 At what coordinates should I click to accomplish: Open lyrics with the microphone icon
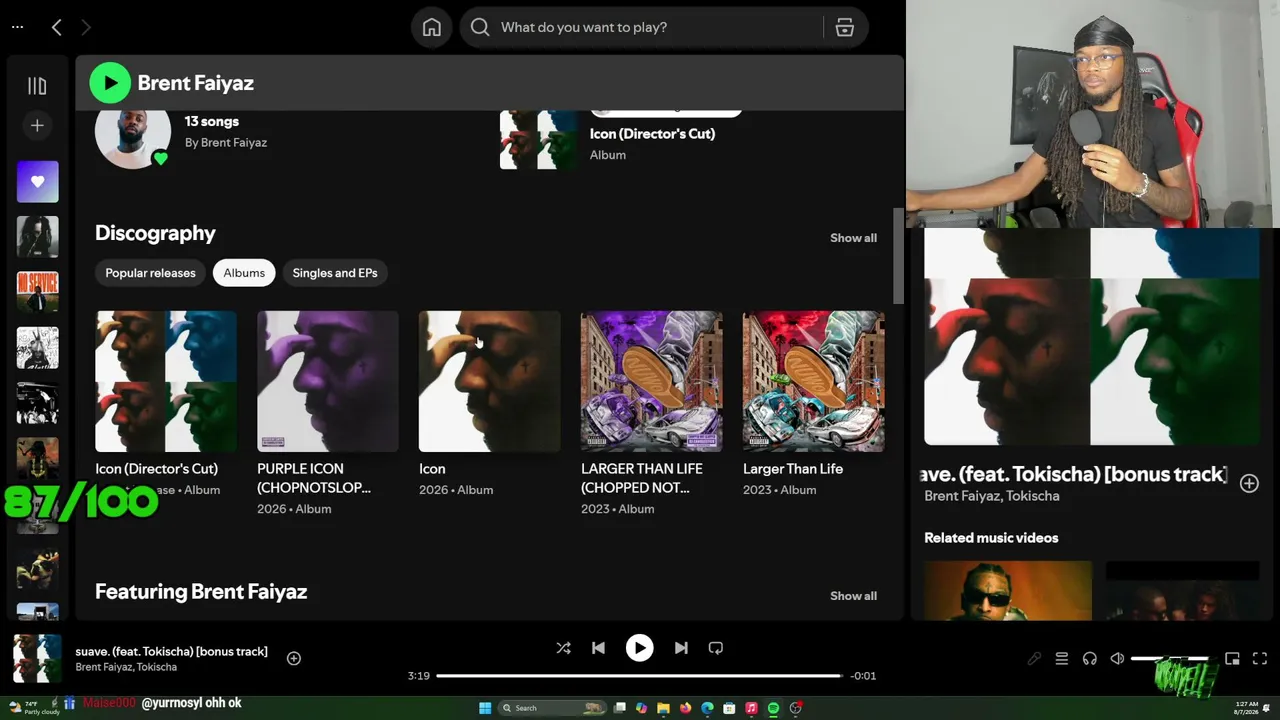[x=1034, y=659]
